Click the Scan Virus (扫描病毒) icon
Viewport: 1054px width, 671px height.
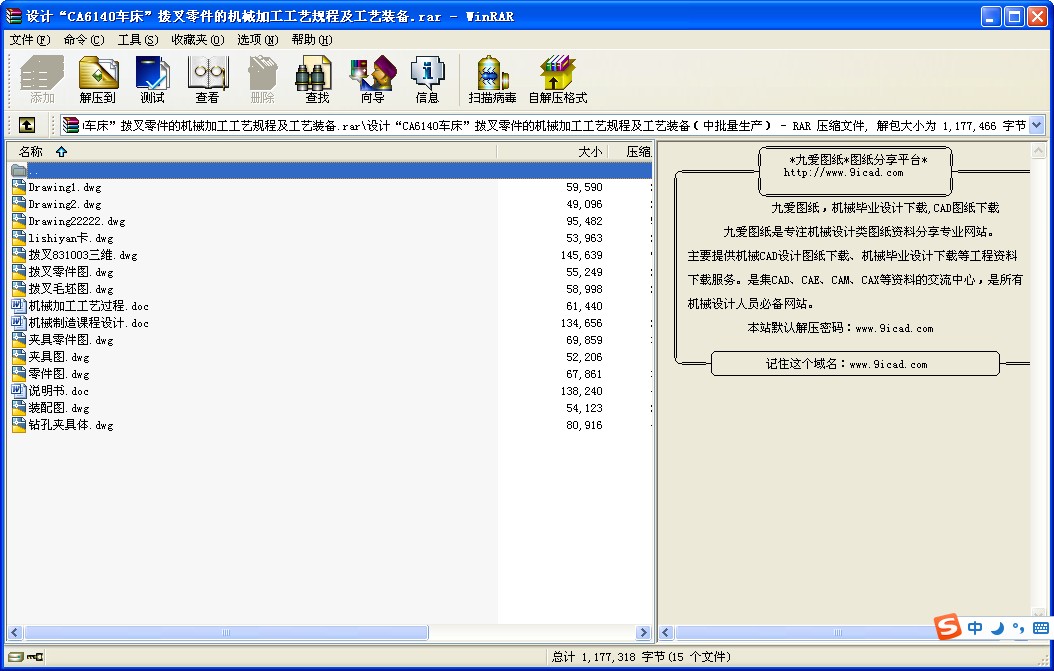pos(492,79)
